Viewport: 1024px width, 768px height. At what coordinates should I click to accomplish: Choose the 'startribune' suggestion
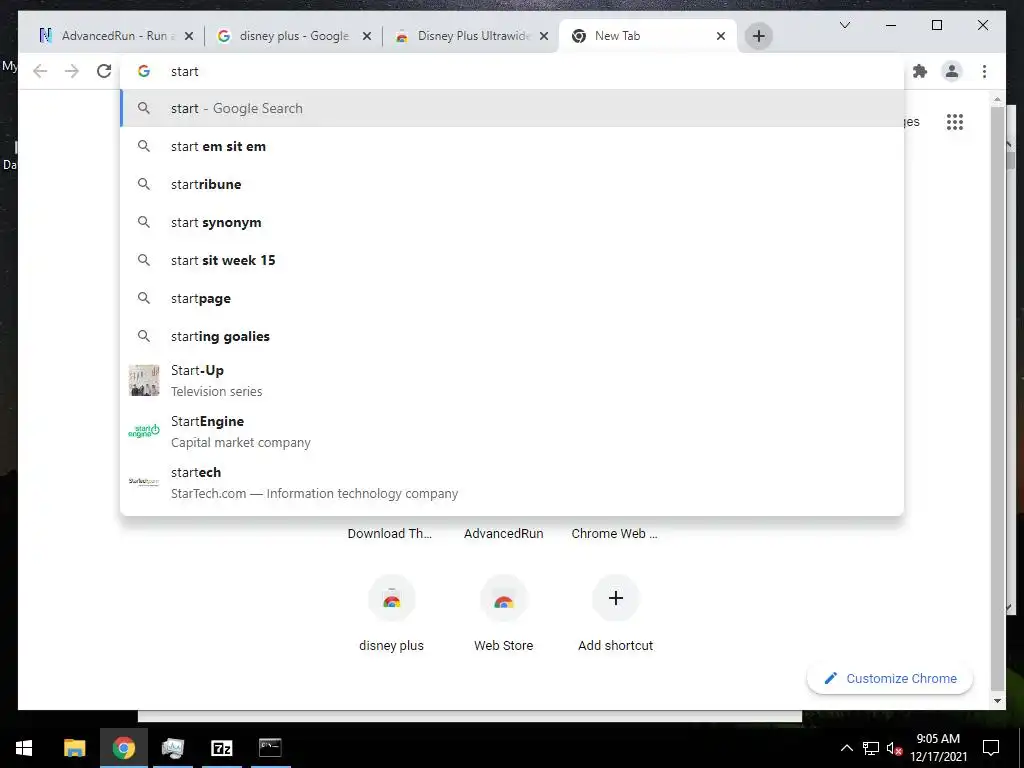(x=513, y=184)
